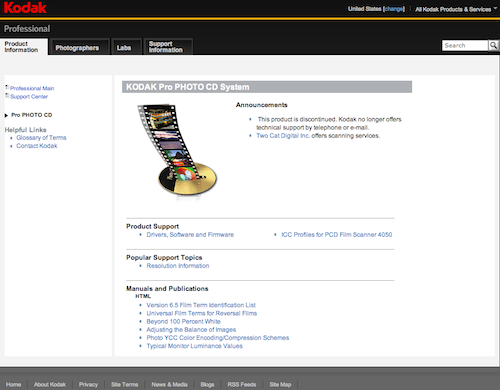Go to Professional Main link
500x390 pixels.
[32, 88]
